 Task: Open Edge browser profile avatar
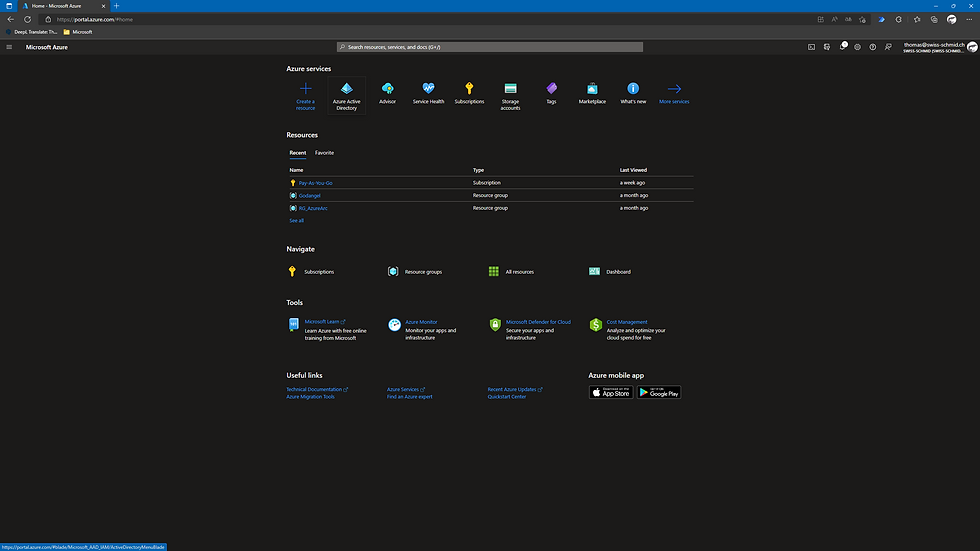click(952, 19)
